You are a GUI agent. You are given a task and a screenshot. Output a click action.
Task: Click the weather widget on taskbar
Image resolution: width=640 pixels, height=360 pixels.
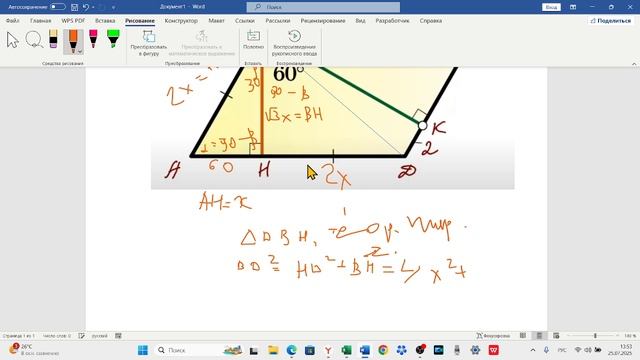[x=34, y=350]
